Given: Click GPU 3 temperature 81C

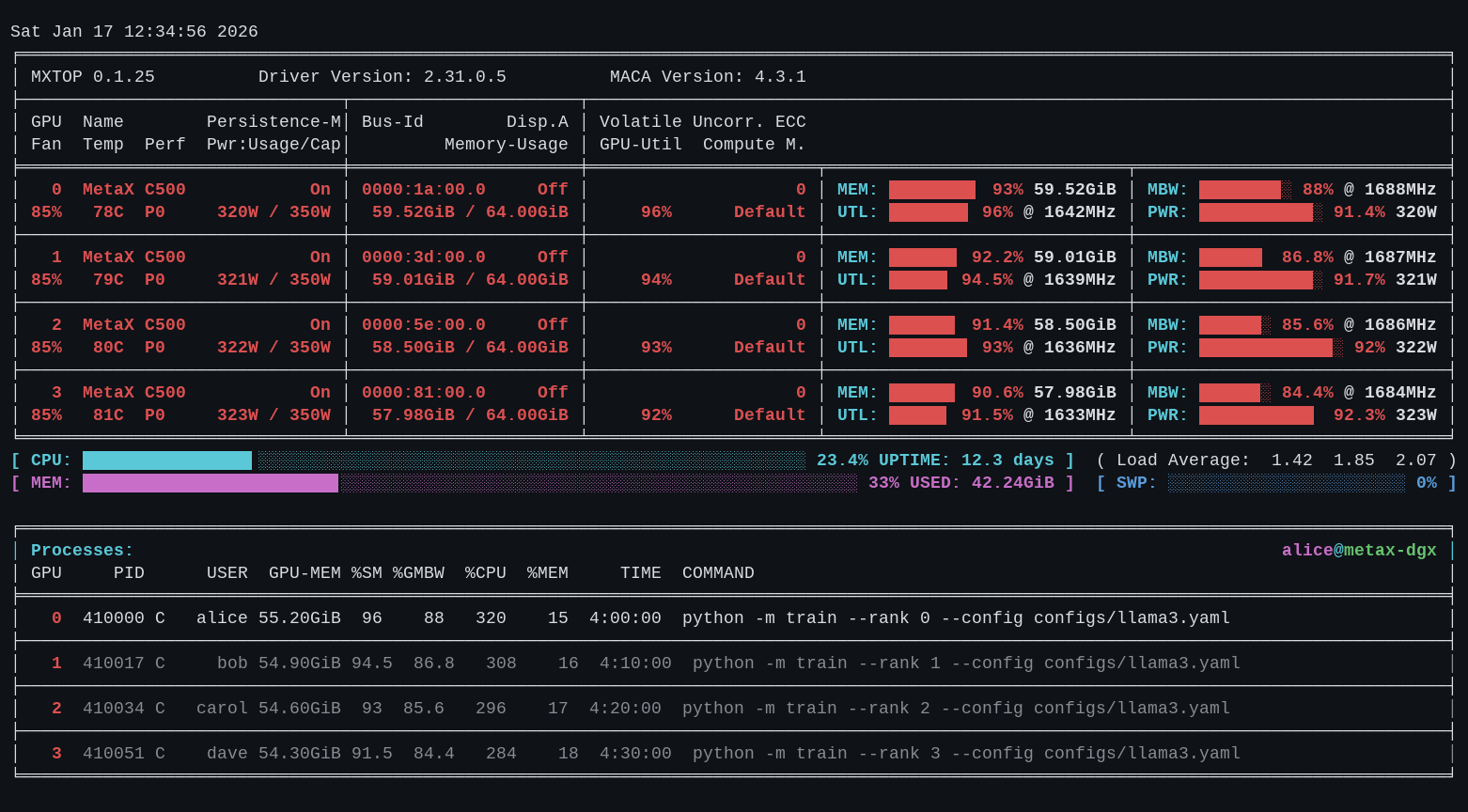Looking at the screenshot, I should pyautogui.click(x=108, y=415).
